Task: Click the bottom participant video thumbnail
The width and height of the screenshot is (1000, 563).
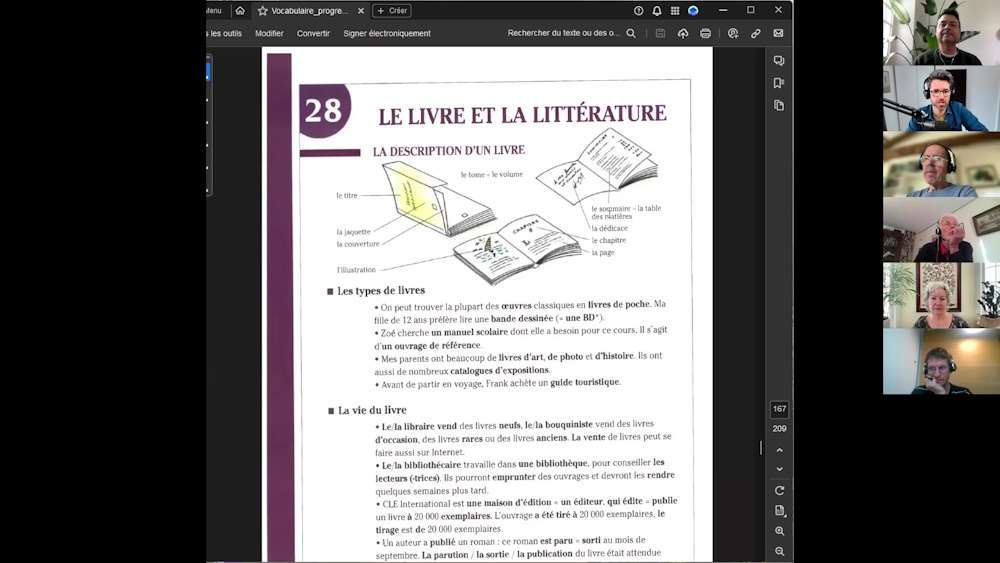Action: click(x=941, y=362)
